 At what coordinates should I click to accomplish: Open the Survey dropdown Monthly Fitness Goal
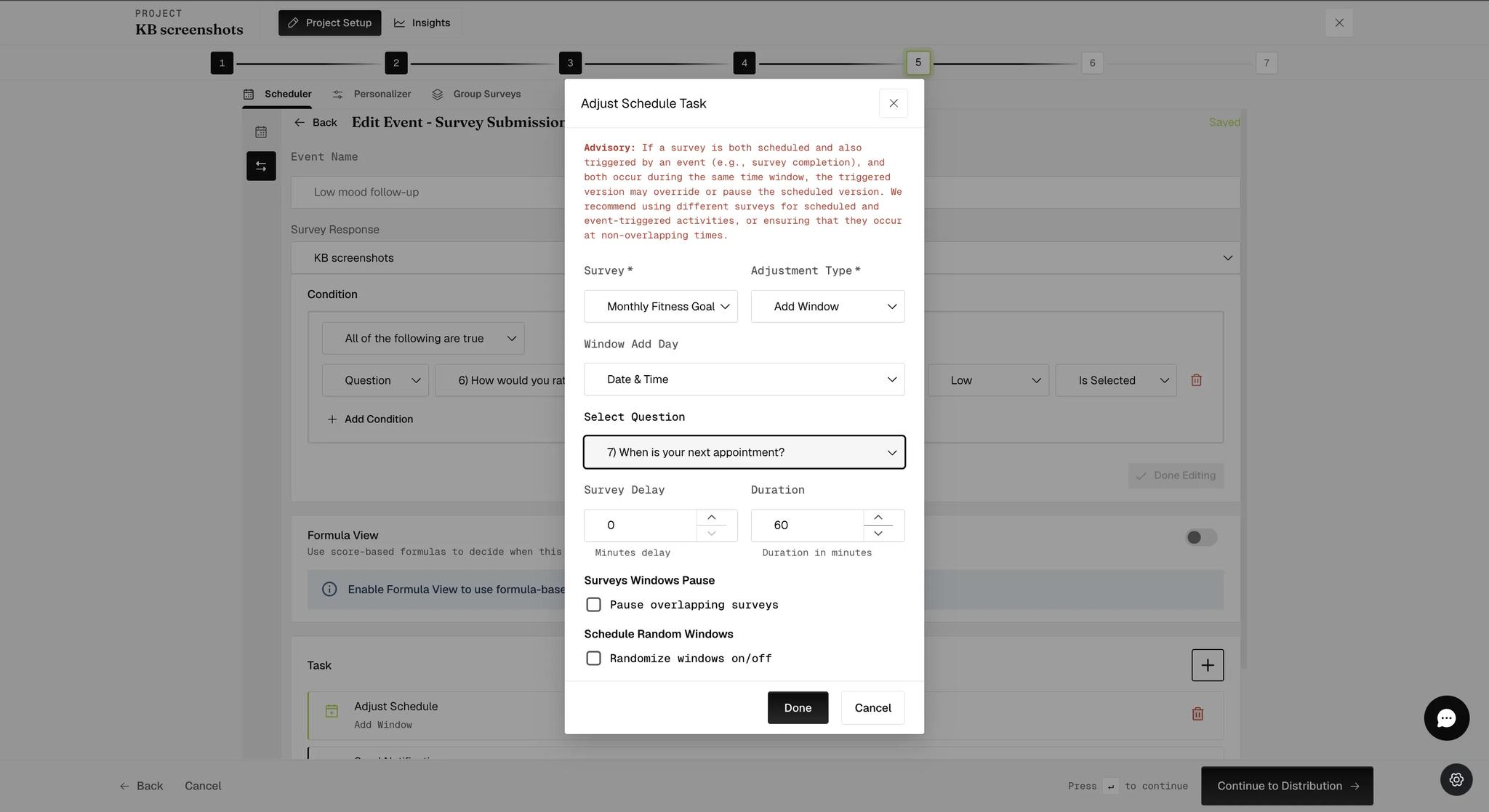[660, 307]
